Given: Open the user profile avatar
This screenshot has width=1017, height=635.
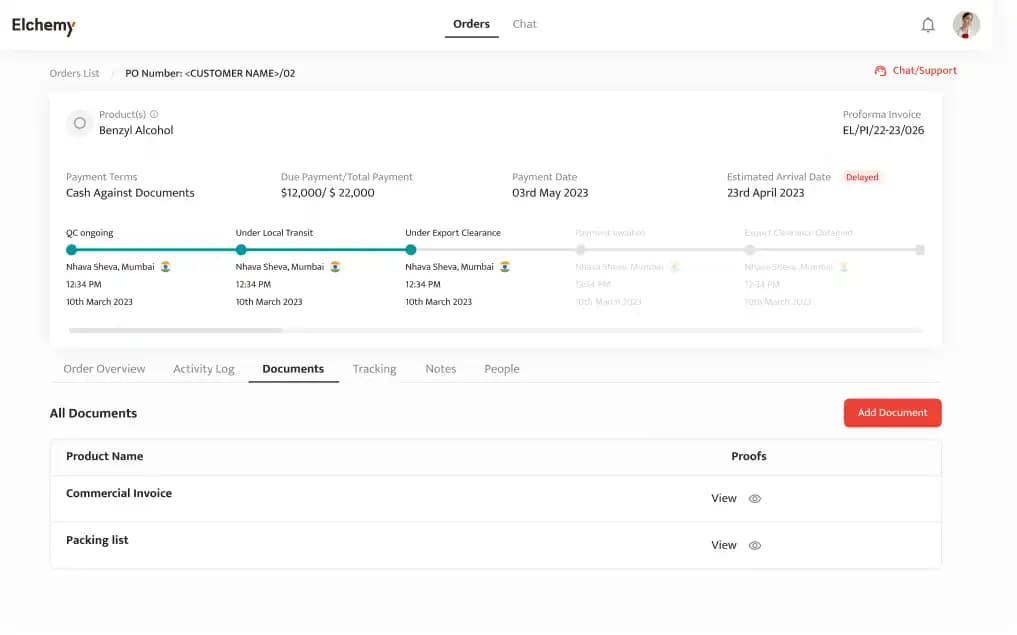Looking at the screenshot, I should coord(966,25).
